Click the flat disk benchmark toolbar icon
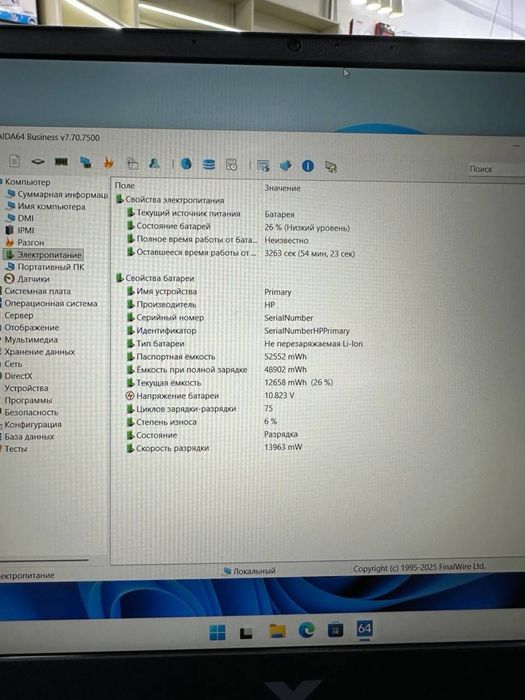Viewport: 525px width, 700px height. (38, 161)
